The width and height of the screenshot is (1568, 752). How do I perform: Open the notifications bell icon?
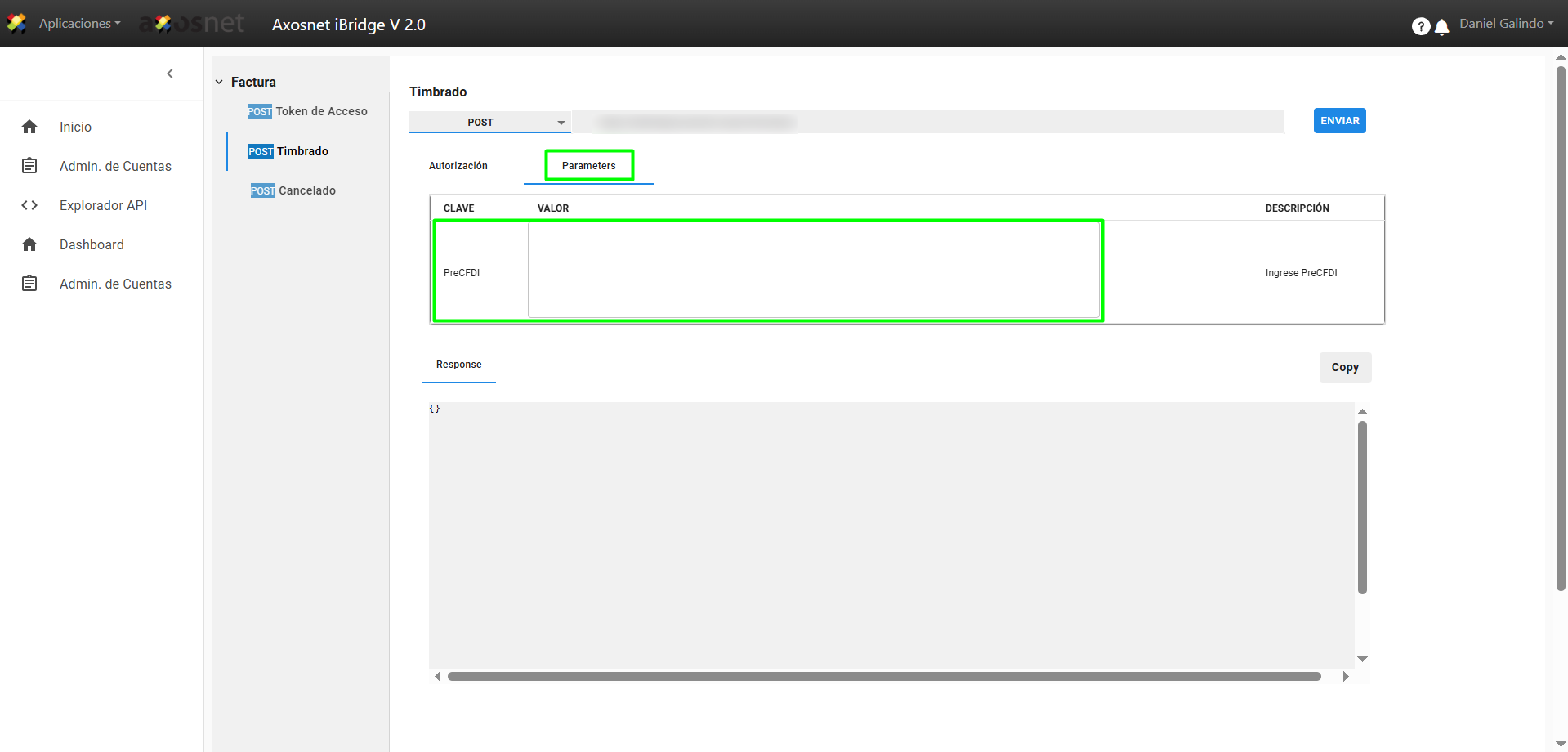(x=1442, y=27)
